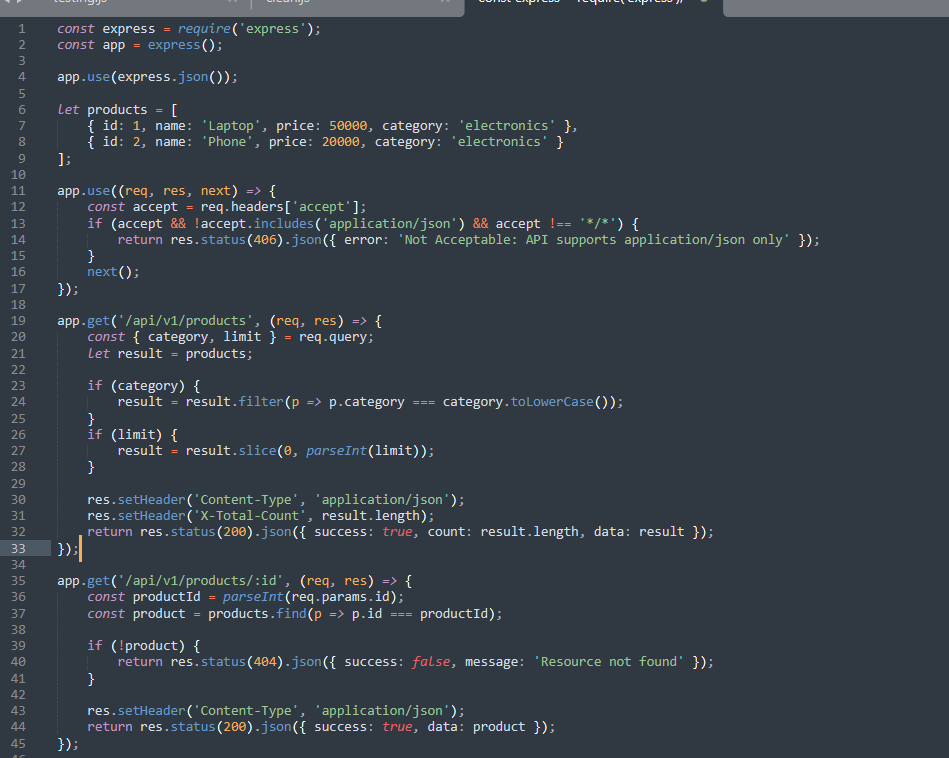The width and height of the screenshot is (949, 758).
Task: Click the '/api/v1/products/:id' route string
Action: click(x=200, y=581)
